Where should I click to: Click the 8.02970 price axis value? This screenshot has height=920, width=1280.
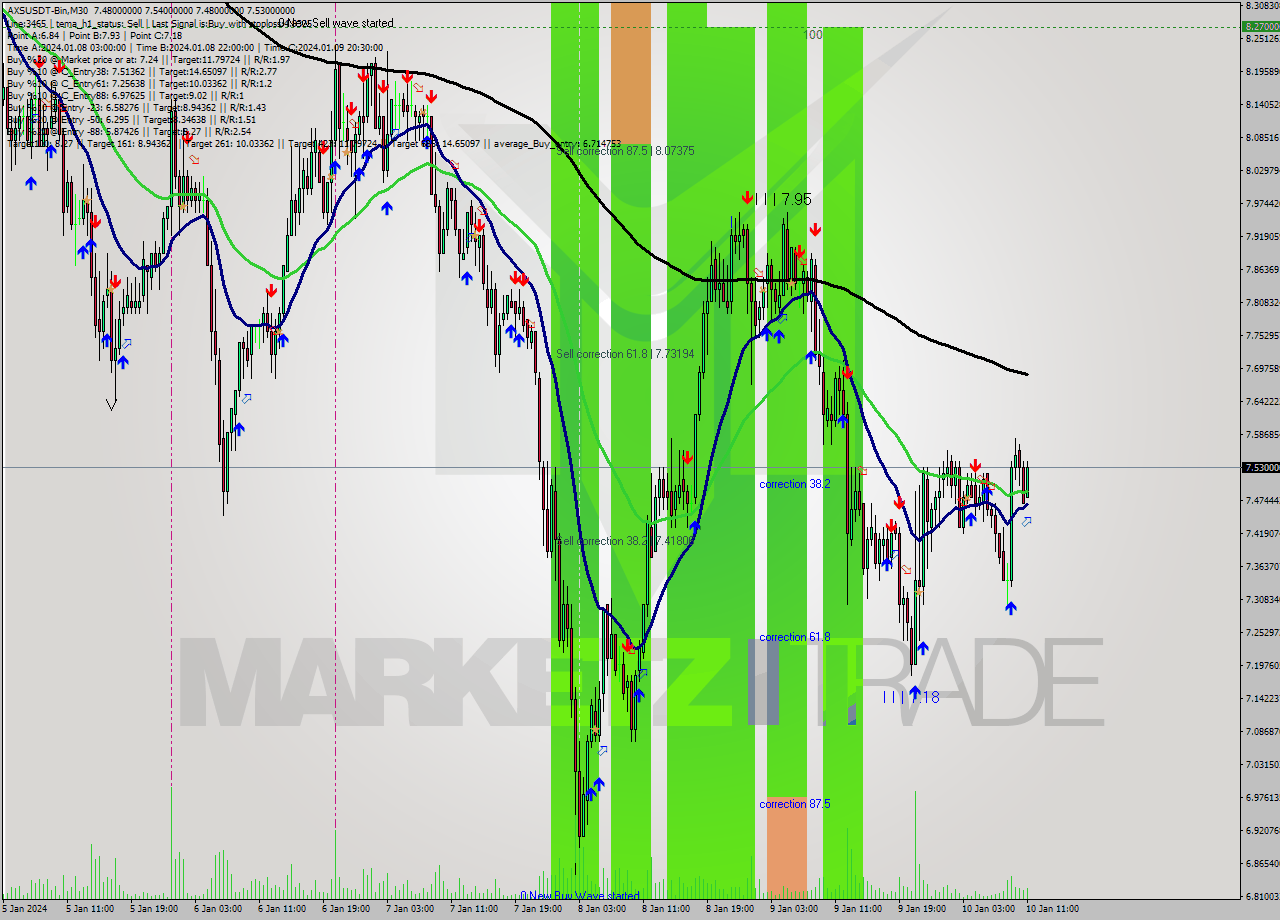click(x=1261, y=171)
